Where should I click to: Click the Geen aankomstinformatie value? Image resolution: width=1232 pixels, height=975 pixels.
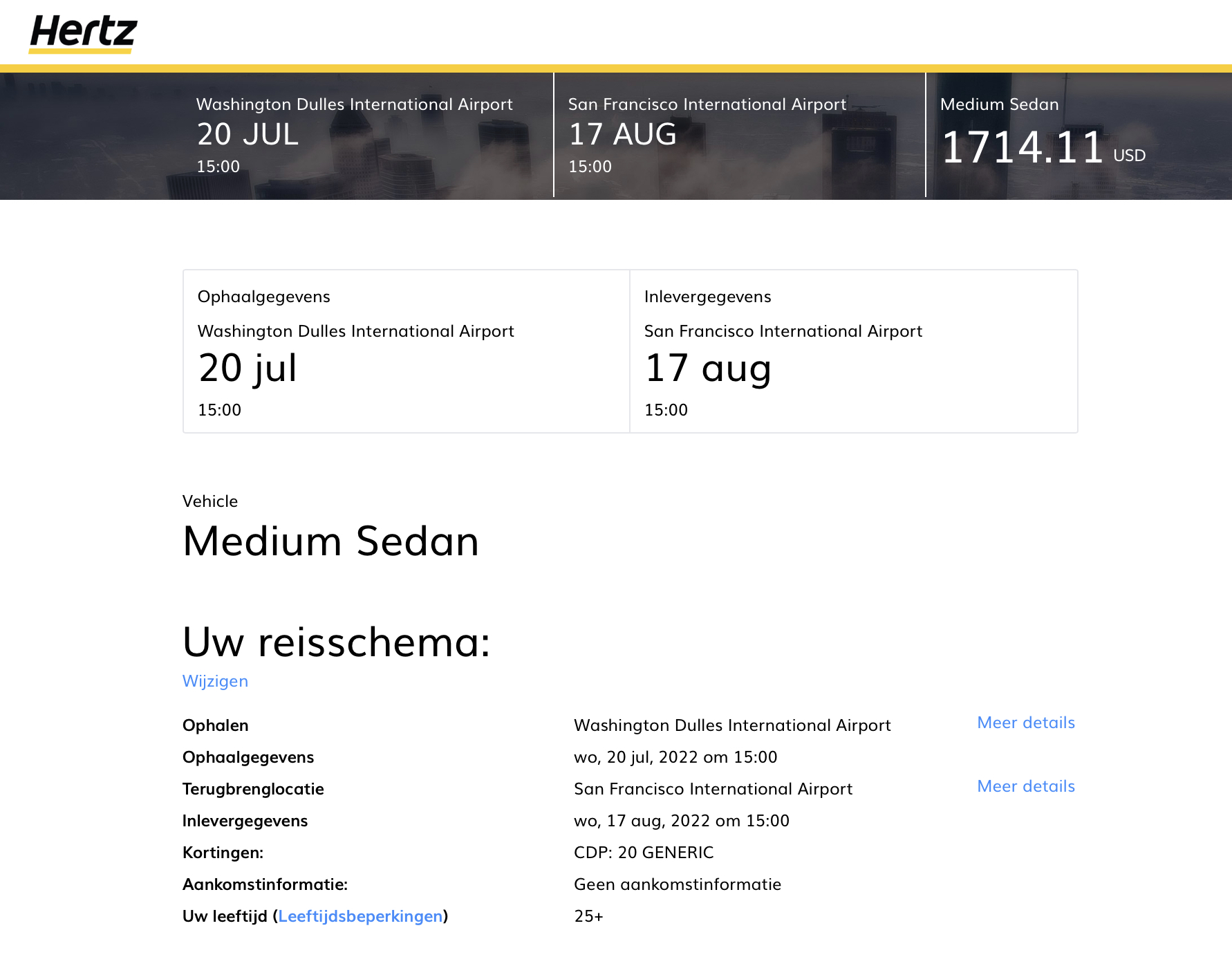click(677, 884)
